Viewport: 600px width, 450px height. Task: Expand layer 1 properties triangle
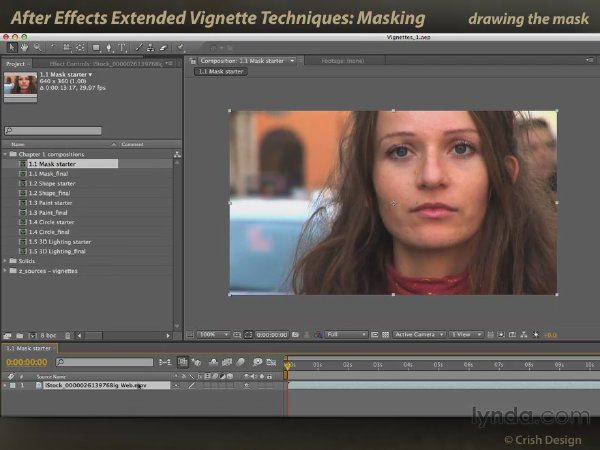pos(5,385)
